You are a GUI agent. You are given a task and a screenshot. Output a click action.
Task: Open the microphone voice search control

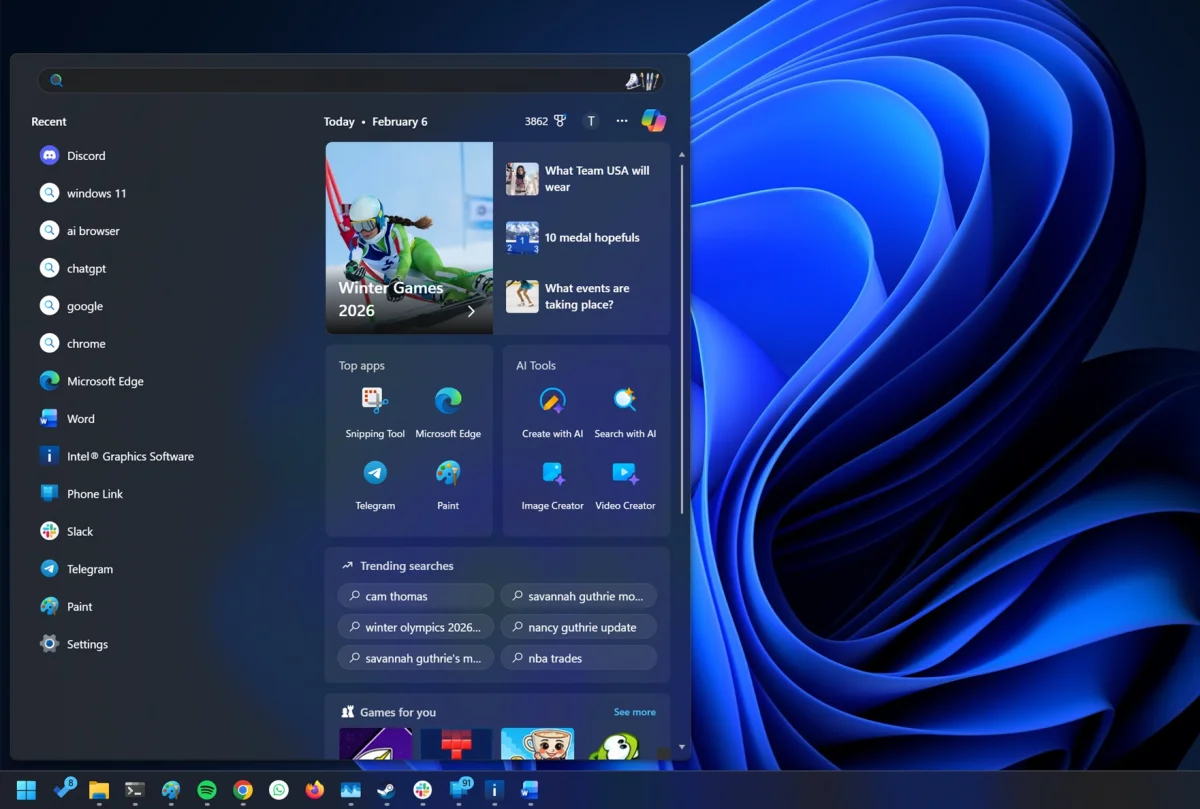(x=641, y=79)
